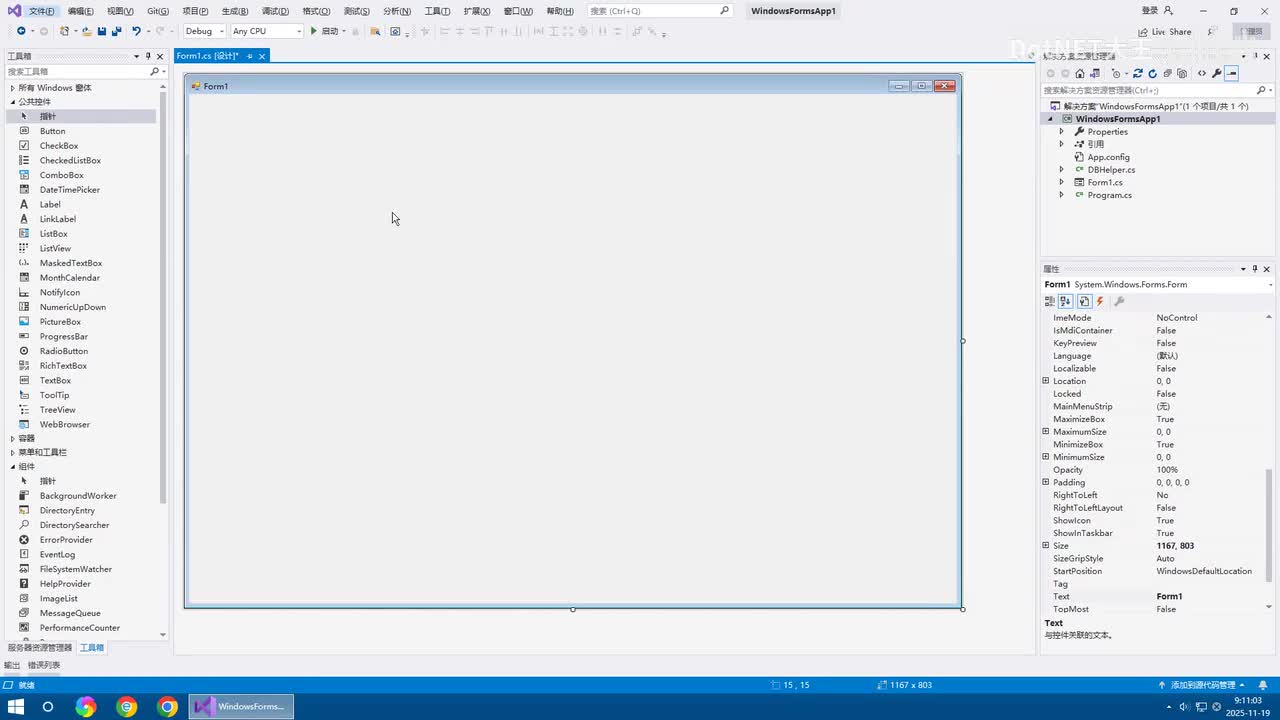The image size is (1280, 720).
Task: Click View Code icon in Solution Explorer
Action: pyautogui.click(x=1202, y=73)
